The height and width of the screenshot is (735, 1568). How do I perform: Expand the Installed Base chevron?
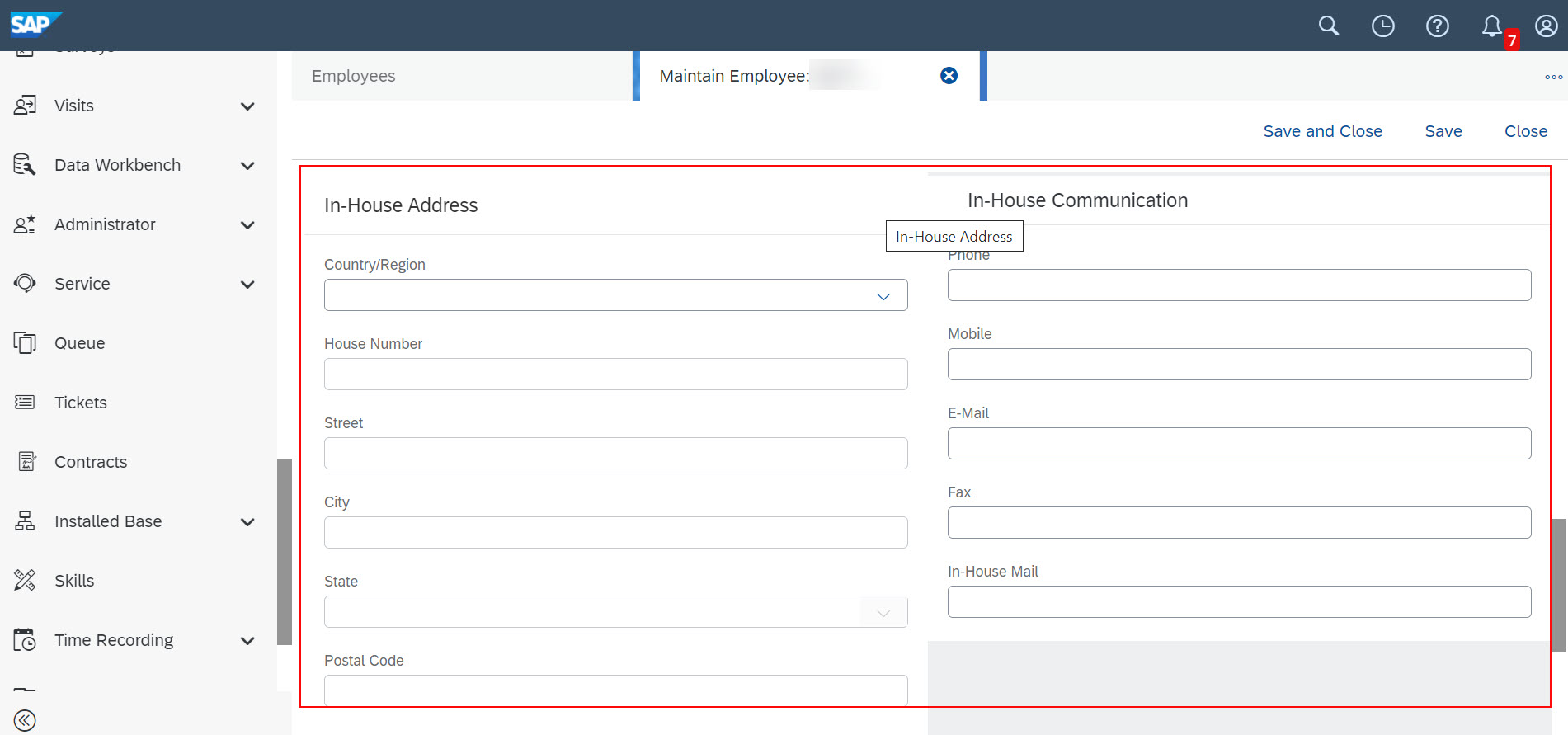pyautogui.click(x=247, y=522)
